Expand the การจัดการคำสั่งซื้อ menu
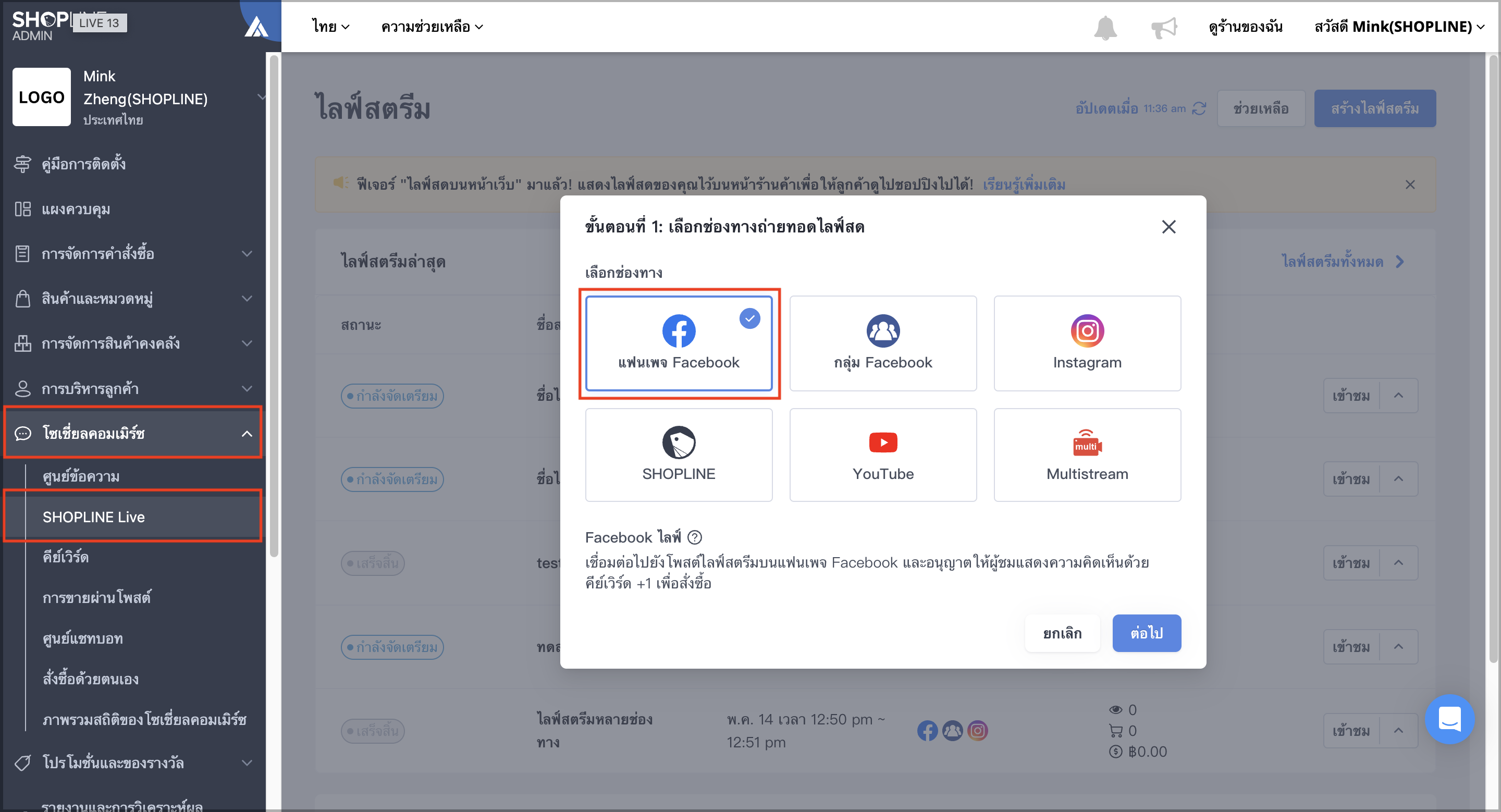 click(x=133, y=253)
